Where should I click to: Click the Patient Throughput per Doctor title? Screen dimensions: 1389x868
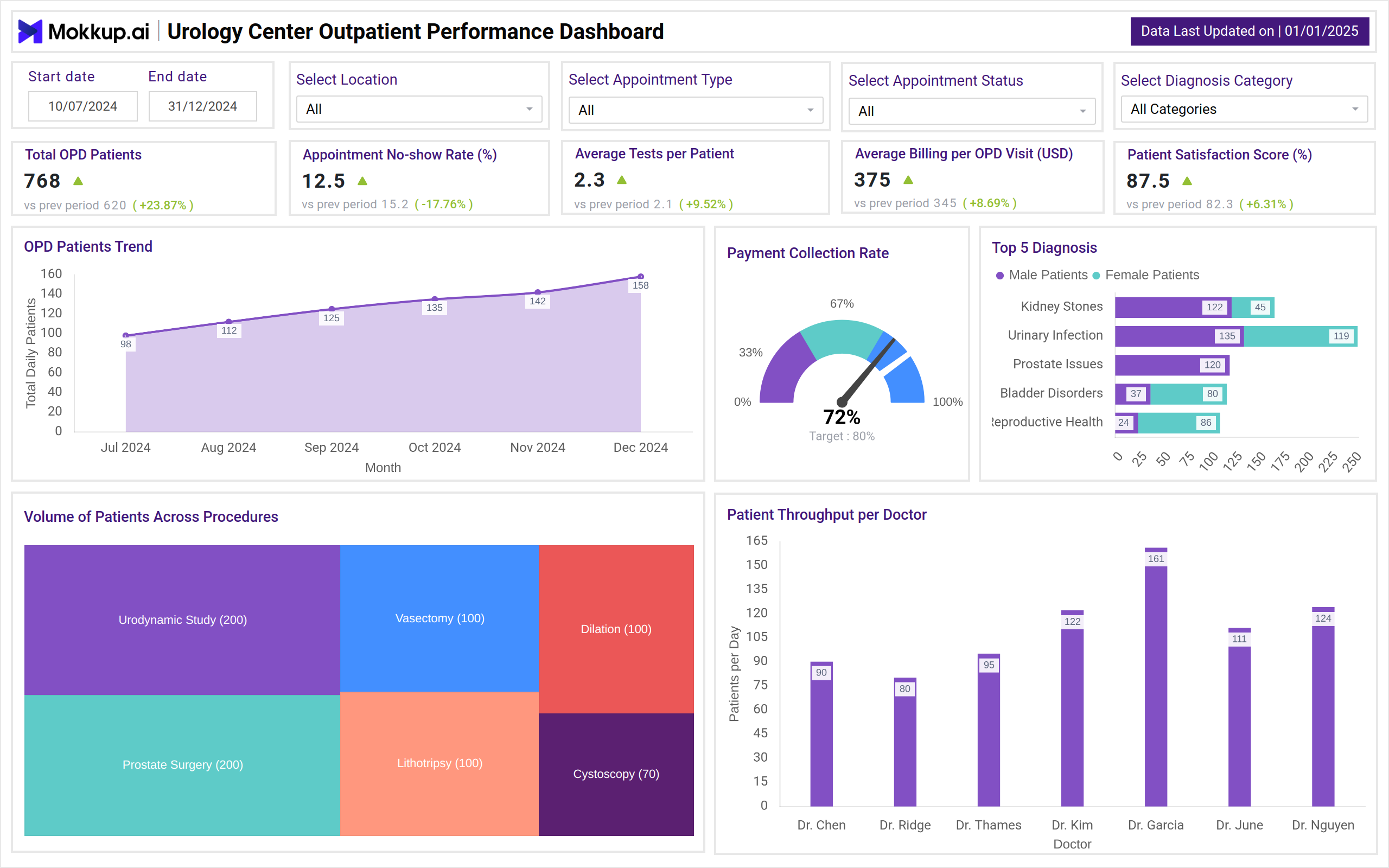[x=826, y=515]
